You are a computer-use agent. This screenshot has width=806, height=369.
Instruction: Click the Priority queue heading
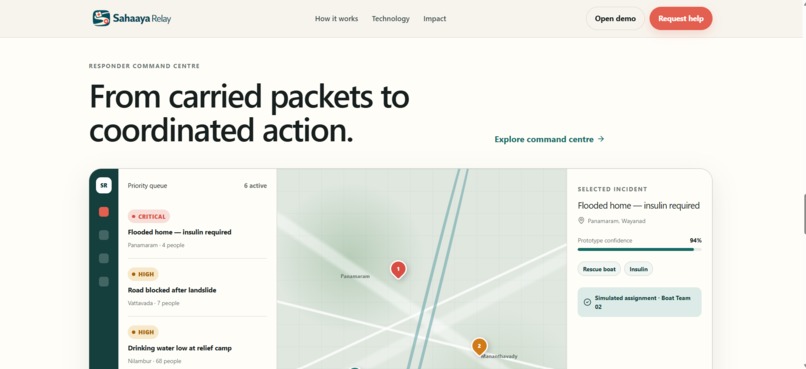pyautogui.click(x=147, y=186)
